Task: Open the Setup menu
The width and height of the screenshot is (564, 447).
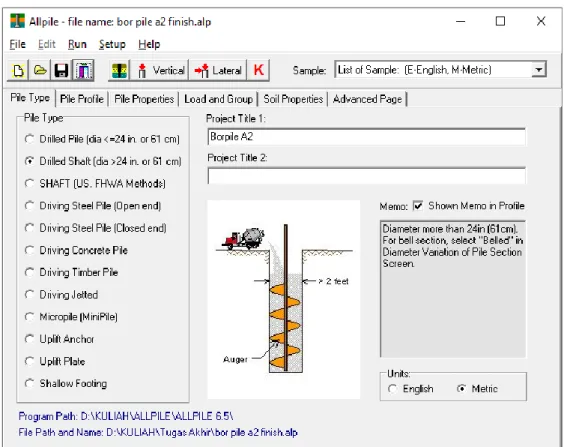Action: click(x=112, y=44)
